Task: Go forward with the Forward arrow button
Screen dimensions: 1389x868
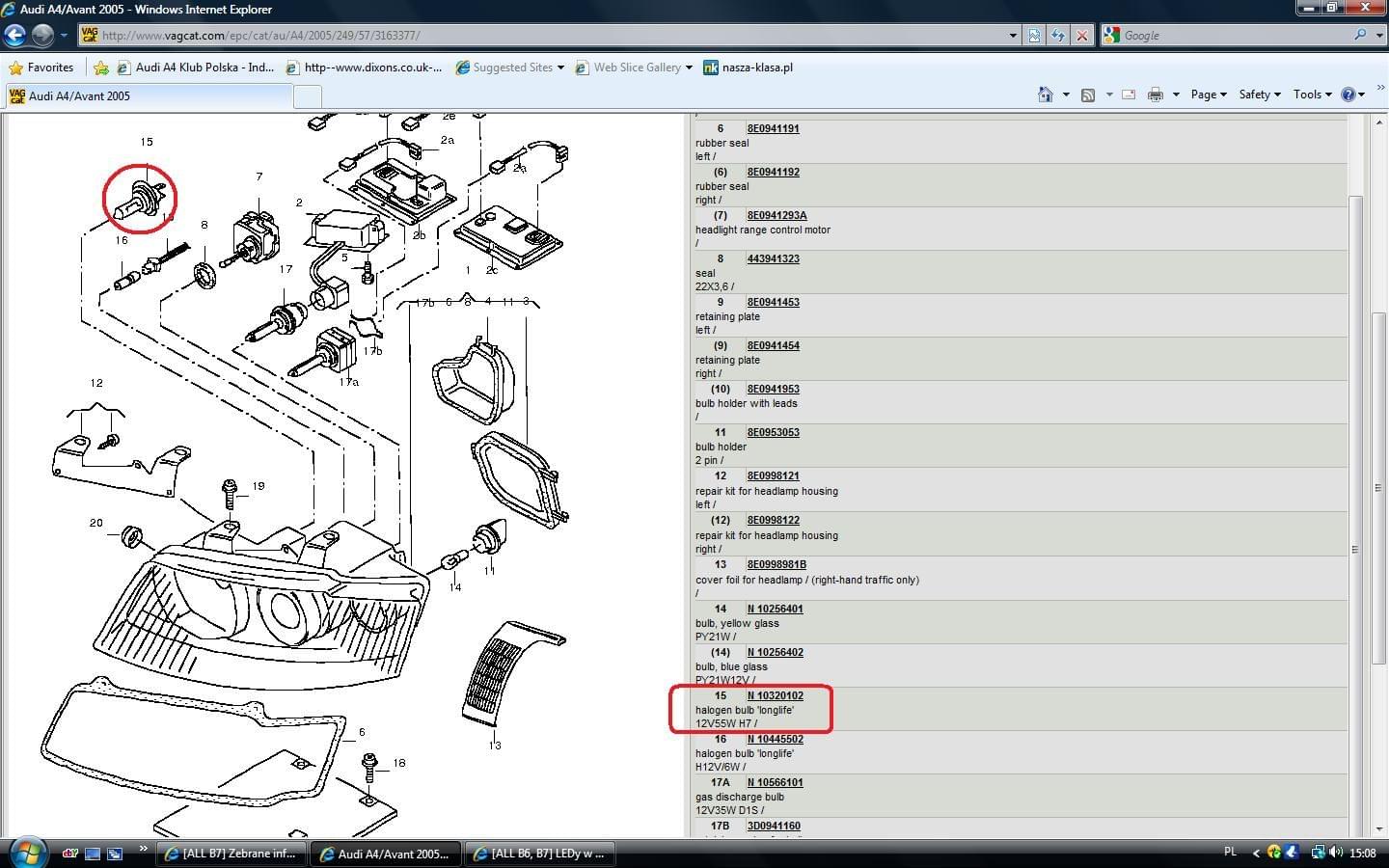Action: click(42, 36)
